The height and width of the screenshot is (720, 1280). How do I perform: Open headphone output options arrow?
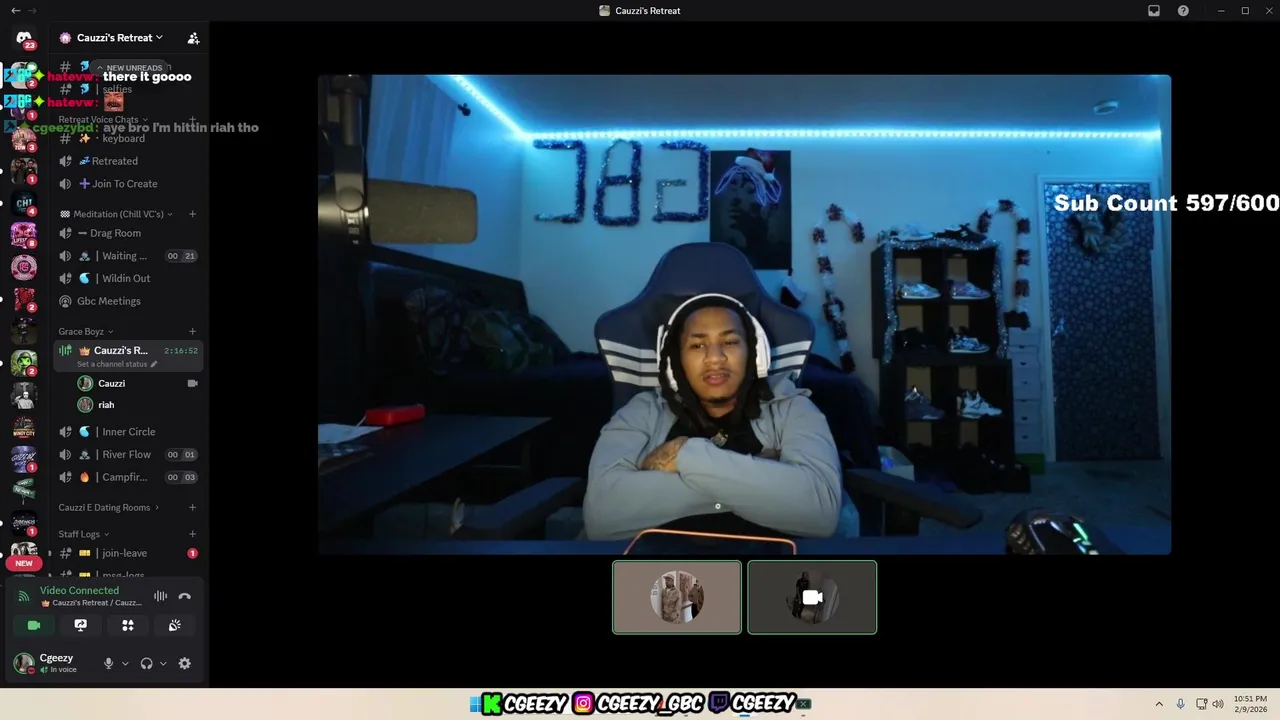[x=163, y=663]
